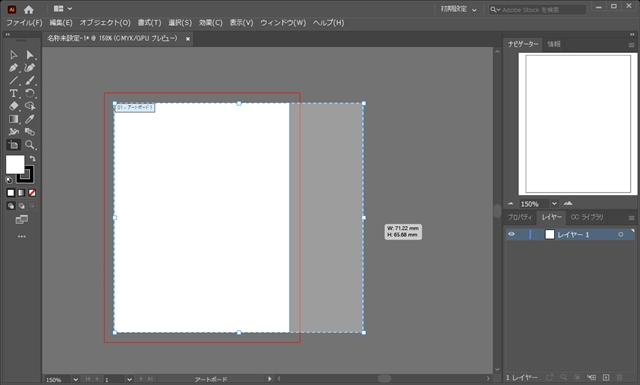
Task: Enable Draw Behind mode
Action: tap(21, 206)
